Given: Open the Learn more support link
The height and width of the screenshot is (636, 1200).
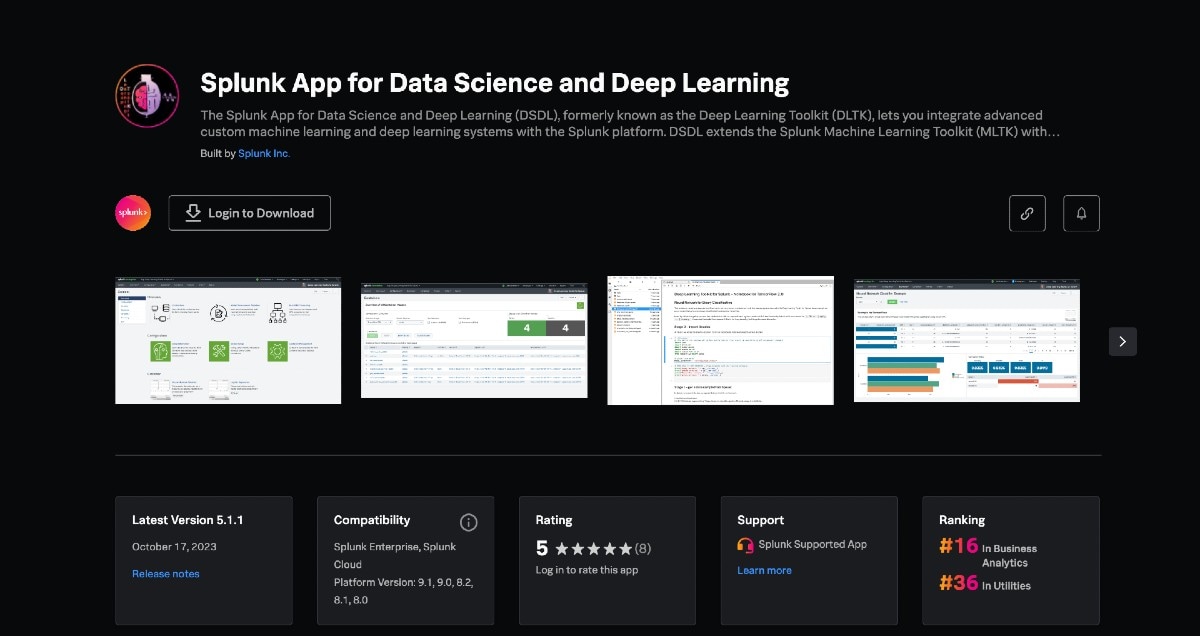Looking at the screenshot, I should click(764, 571).
